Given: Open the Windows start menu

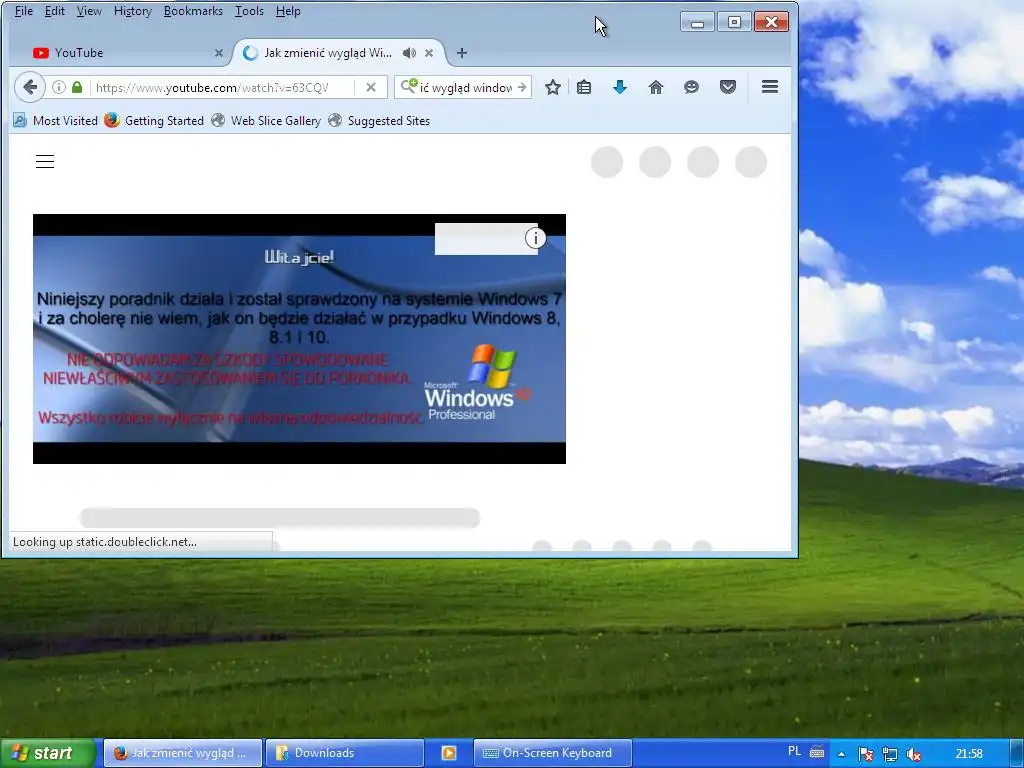Looking at the screenshot, I should (x=48, y=753).
